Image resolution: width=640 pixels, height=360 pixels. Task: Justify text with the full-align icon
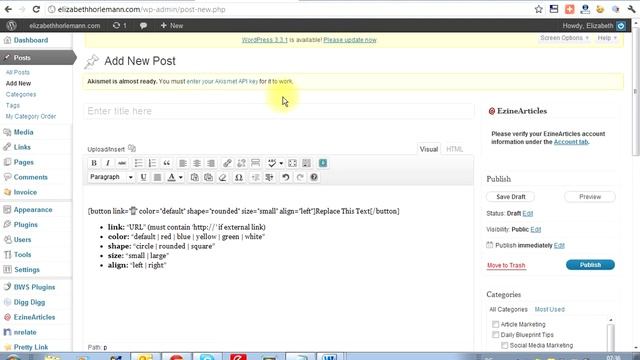click(x=157, y=177)
